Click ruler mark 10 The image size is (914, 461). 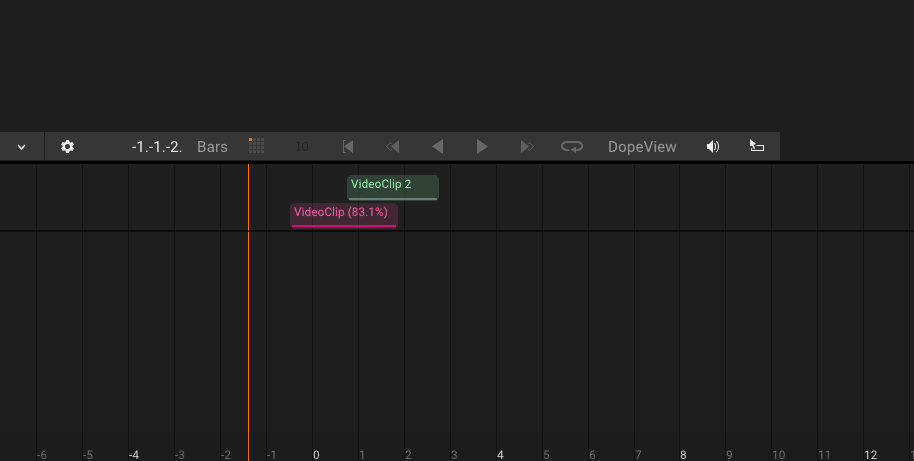click(778, 455)
